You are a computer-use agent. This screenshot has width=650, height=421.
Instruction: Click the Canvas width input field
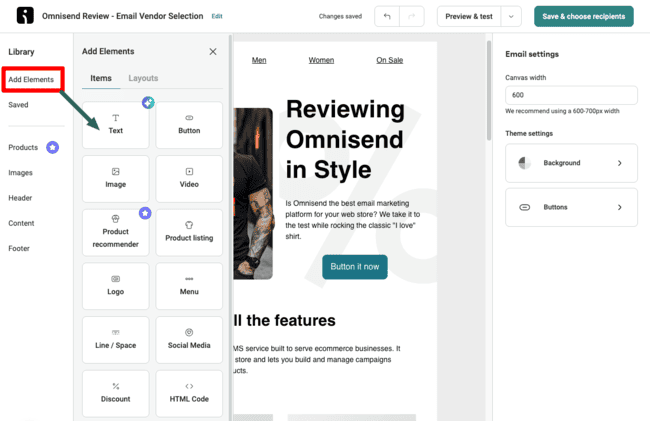point(571,95)
